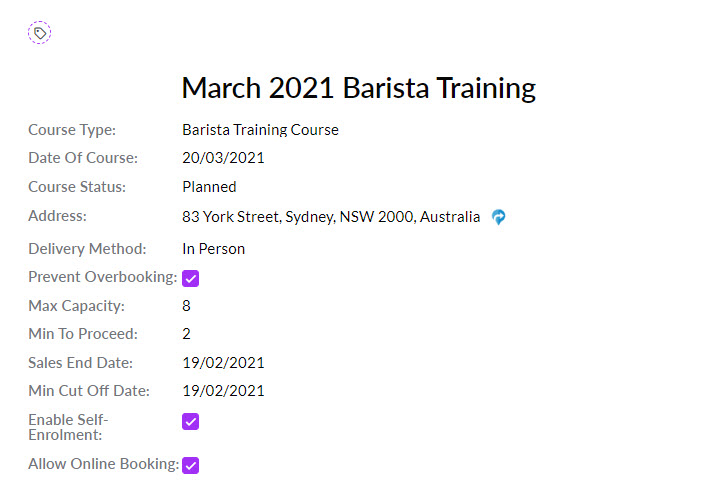Viewport: 717px width, 497px height.
Task: Click the Sales End Date label
Action: (x=80, y=363)
